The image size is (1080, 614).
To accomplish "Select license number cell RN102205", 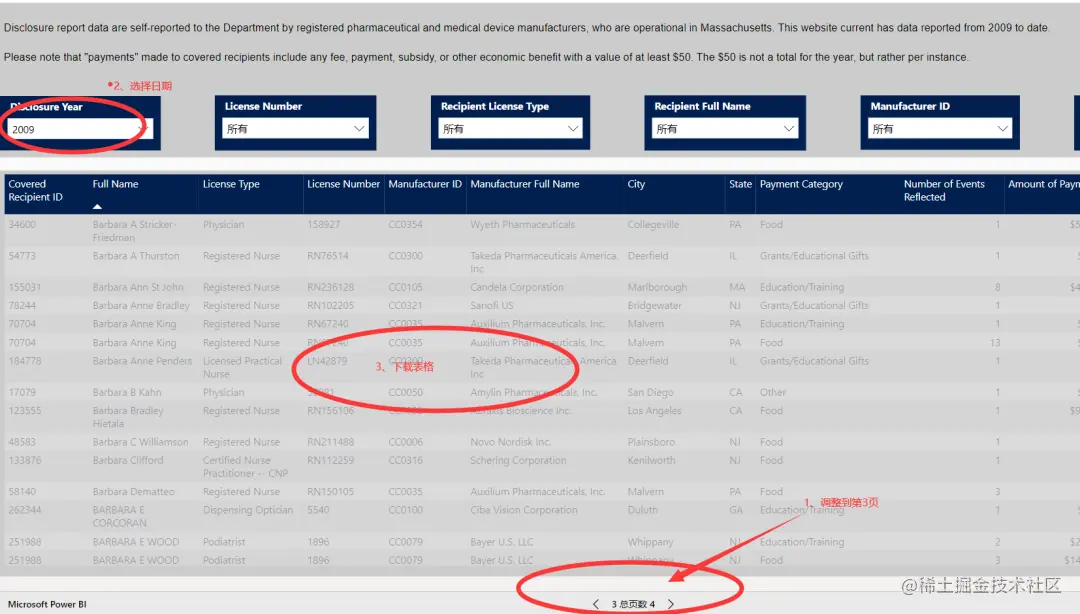I will pyautogui.click(x=330, y=305).
